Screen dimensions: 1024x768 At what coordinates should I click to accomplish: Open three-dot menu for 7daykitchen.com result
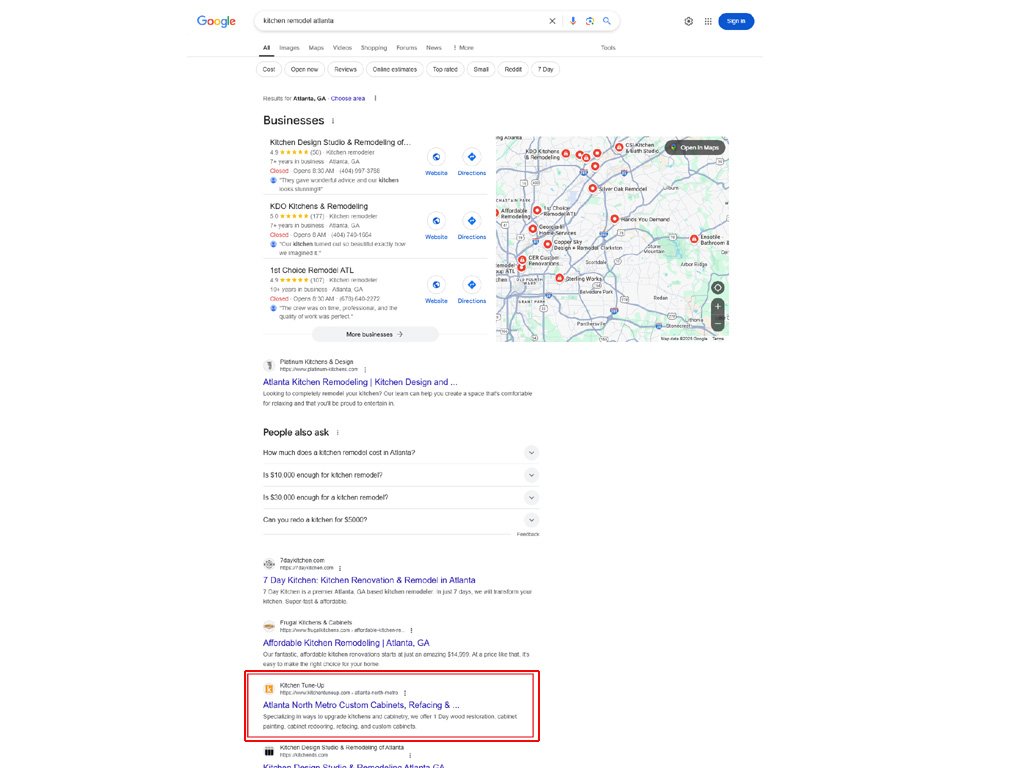(x=340, y=568)
